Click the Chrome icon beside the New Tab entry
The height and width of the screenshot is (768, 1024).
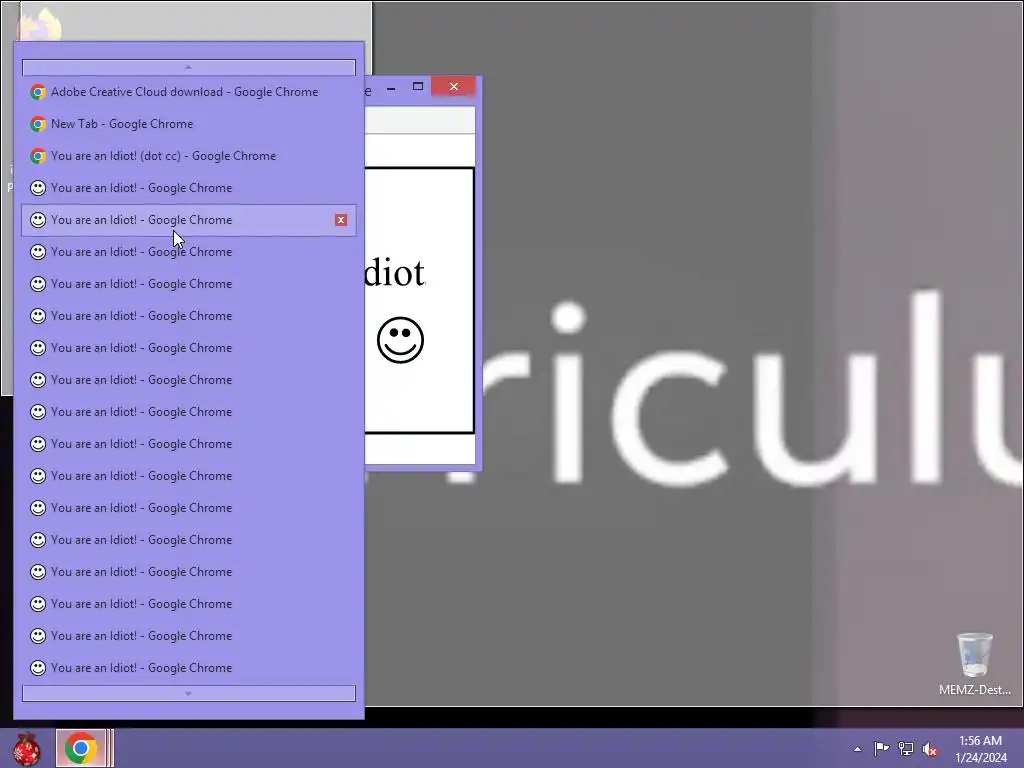click(38, 124)
